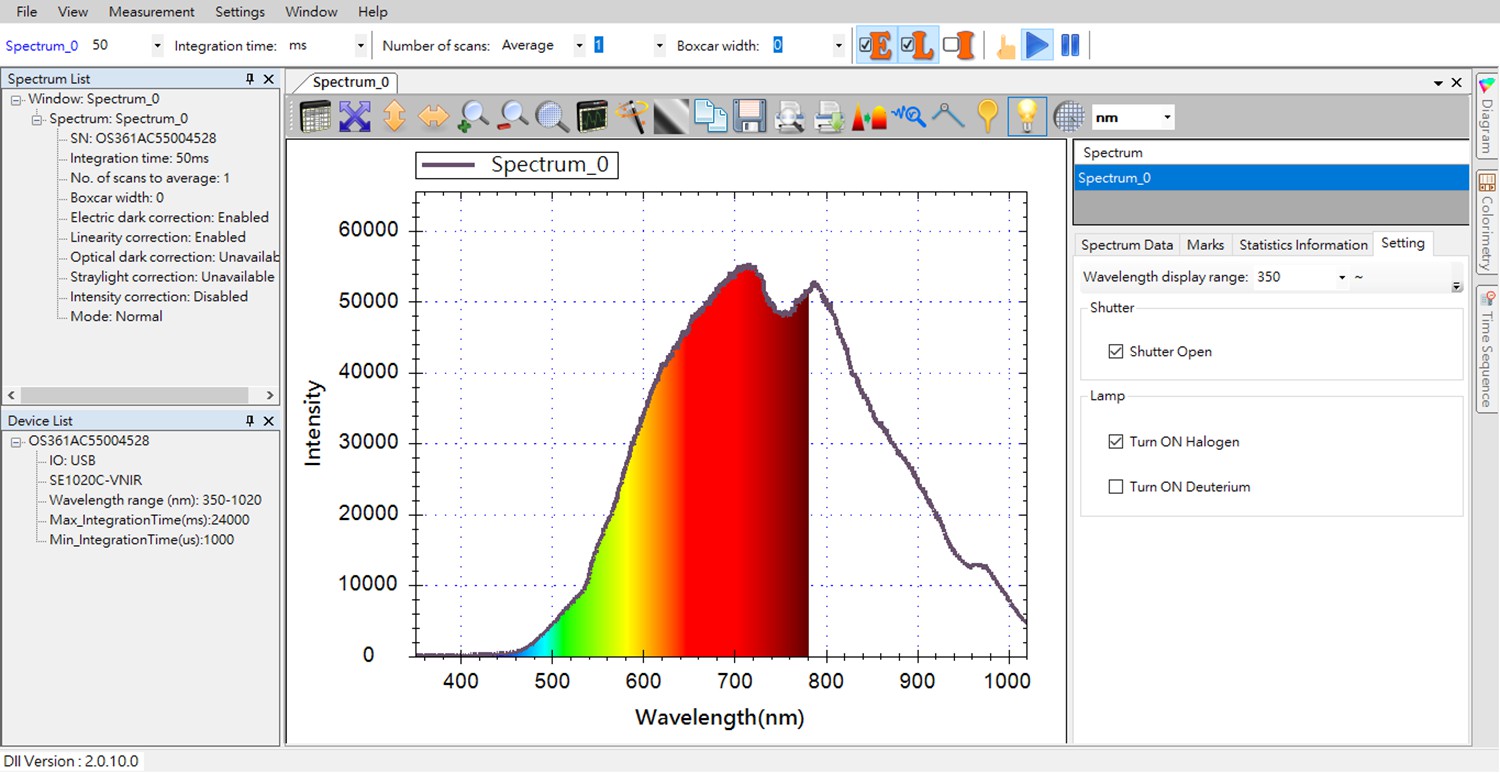Change wavelength unit from nm dropdown
The height and width of the screenshot is (773, 1500).
point(1168,116)
